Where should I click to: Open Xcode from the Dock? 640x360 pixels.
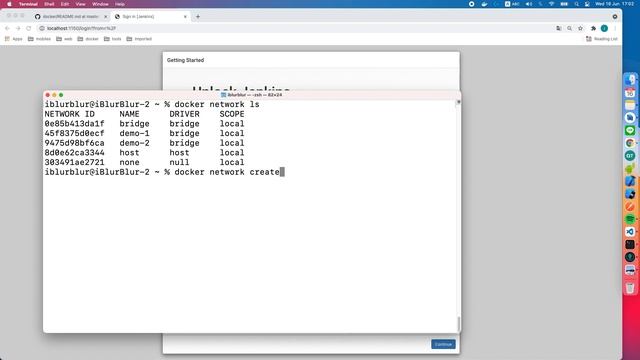(630, 181)
